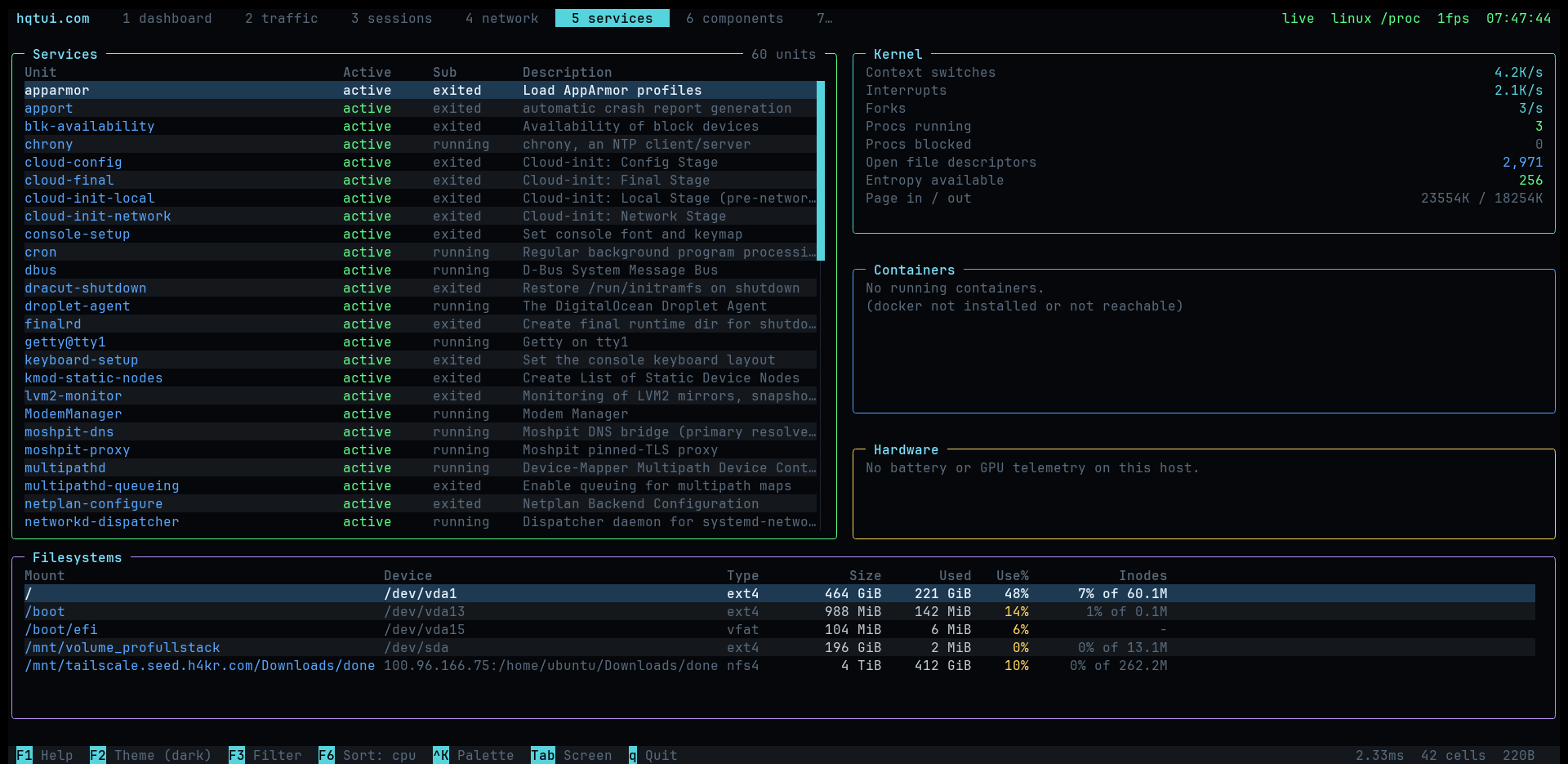Select the moshpit-dns service

point(421,431)
